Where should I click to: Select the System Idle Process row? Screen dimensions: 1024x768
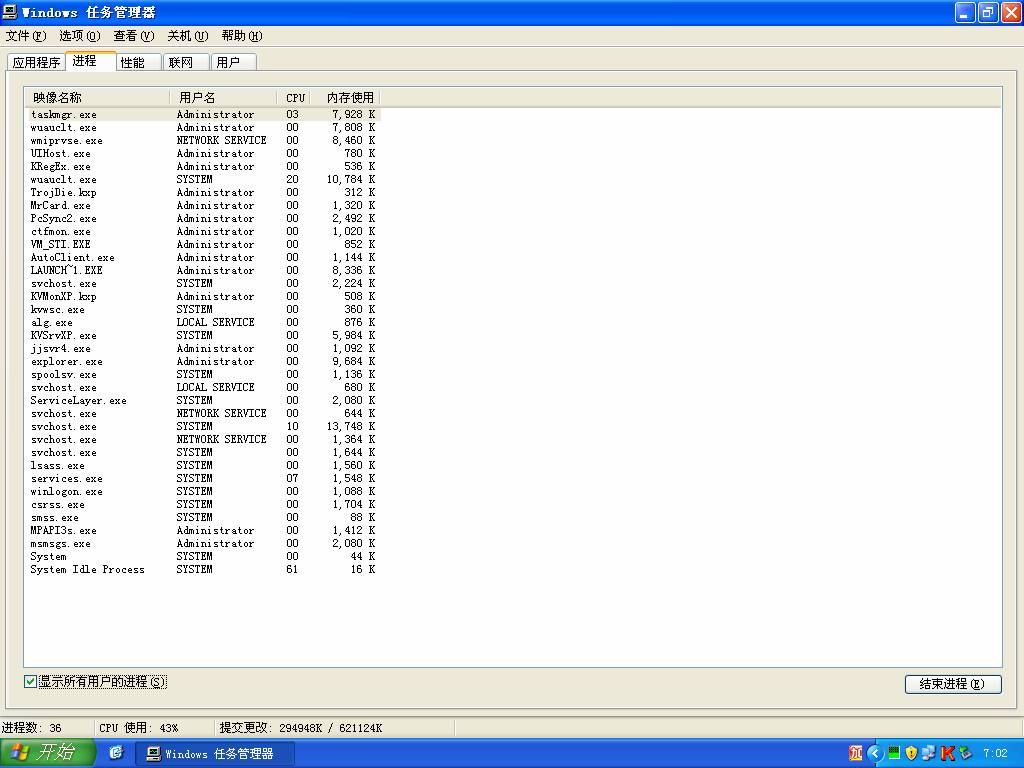(203, 569)
